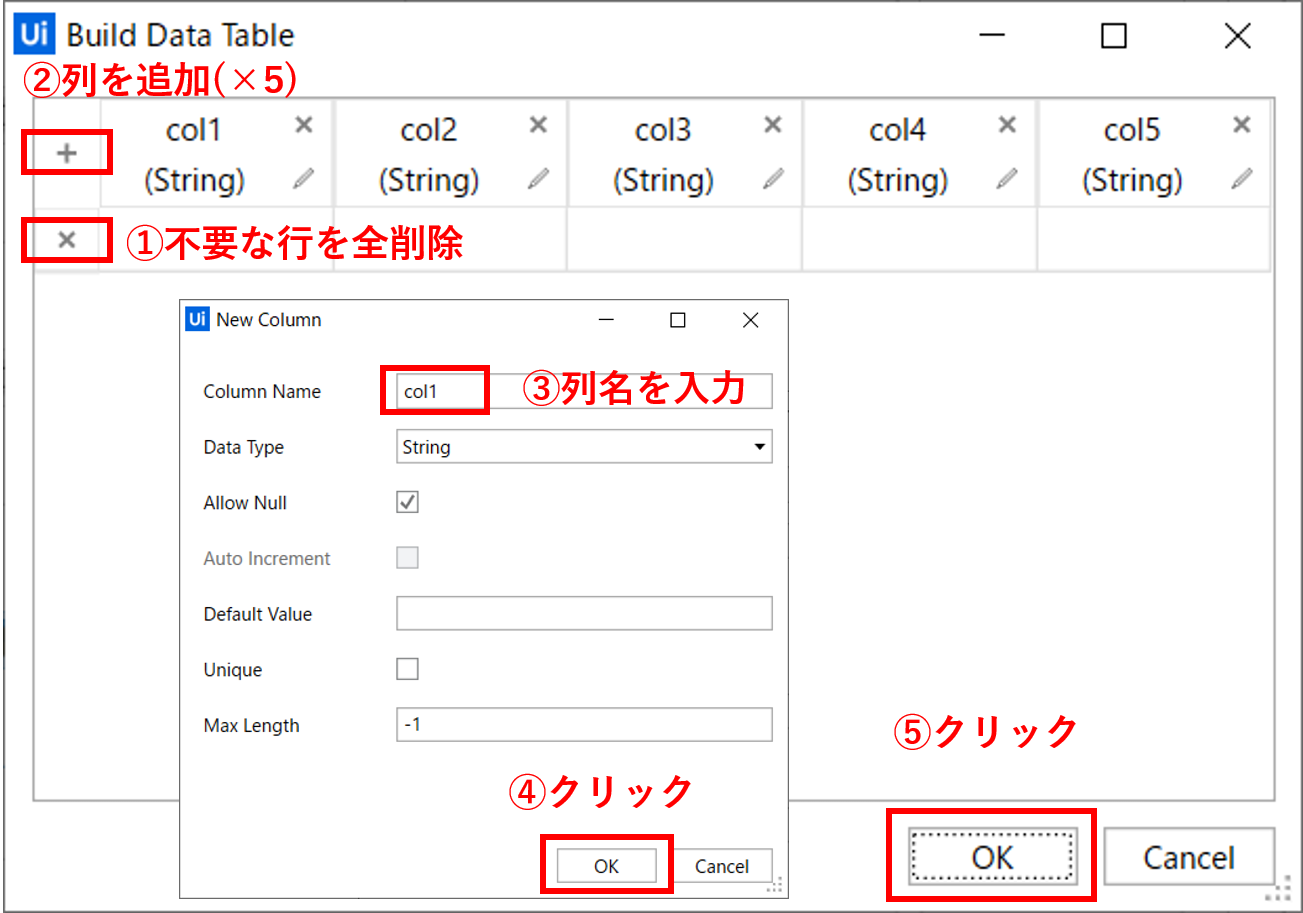Screen dimensions: 1303x913
Task: Click OK in New Column dialog
Action: (x=606, y=866)
